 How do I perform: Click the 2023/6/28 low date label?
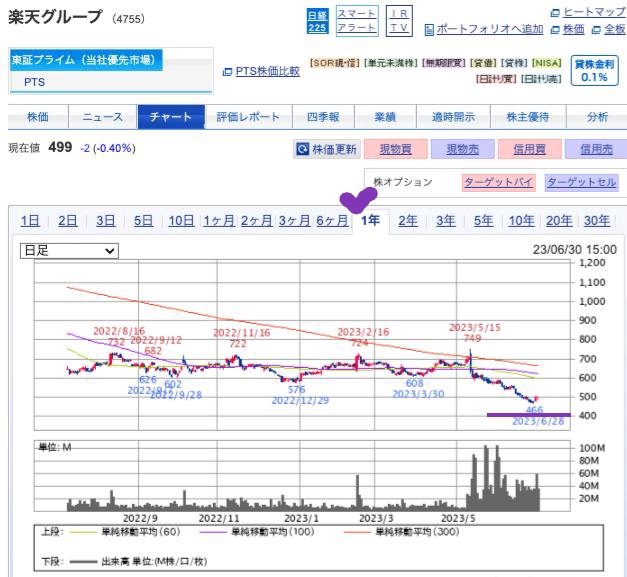(538, 421)
